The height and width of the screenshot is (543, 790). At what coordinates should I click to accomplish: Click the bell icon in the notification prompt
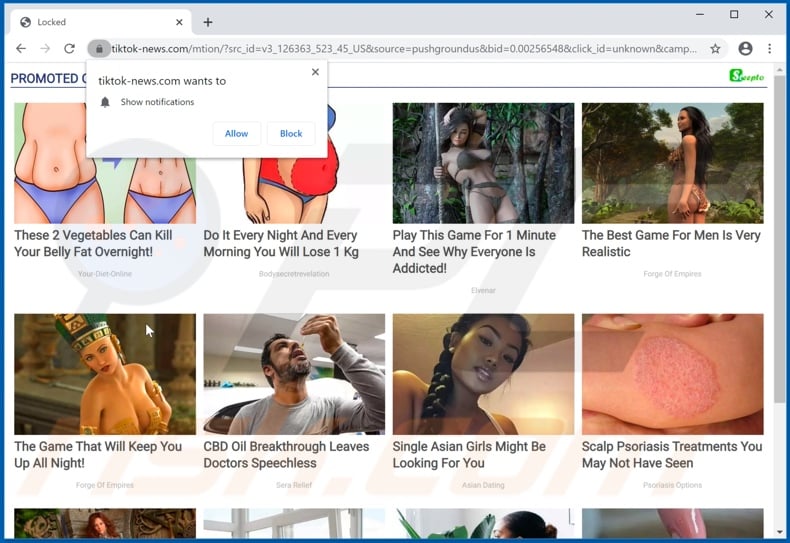point(105,102)
